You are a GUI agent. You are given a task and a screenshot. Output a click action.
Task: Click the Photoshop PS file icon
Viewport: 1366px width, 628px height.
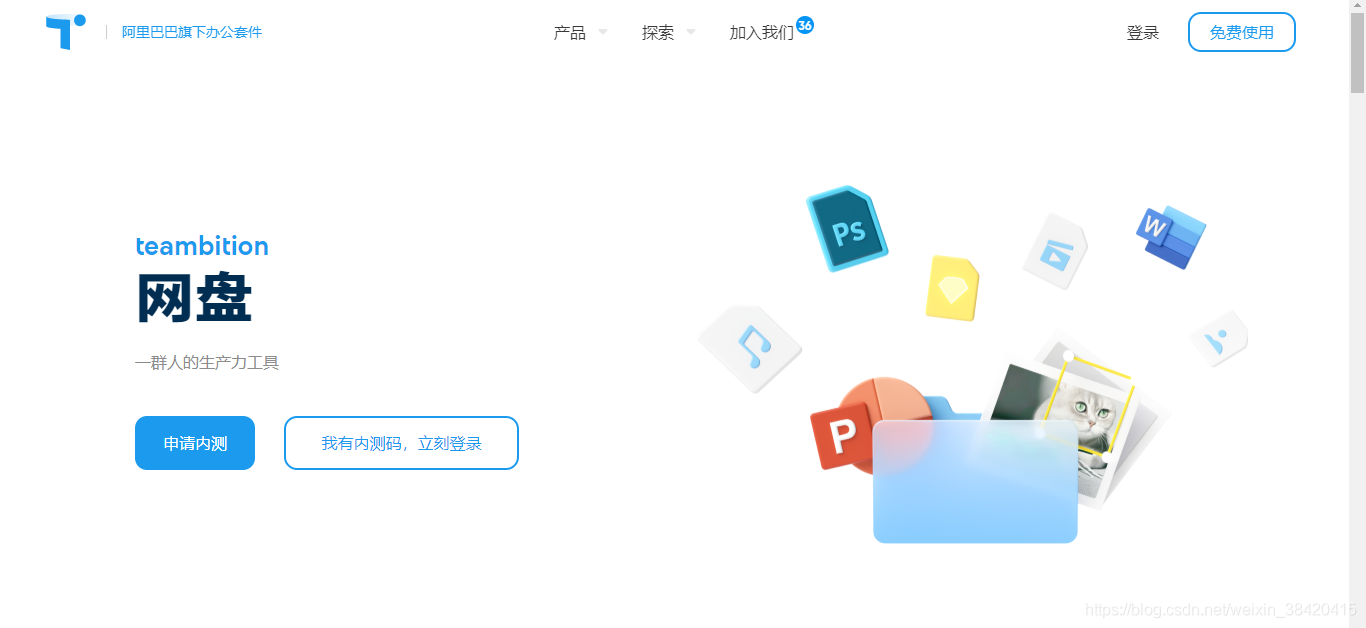tap(847, 228)
